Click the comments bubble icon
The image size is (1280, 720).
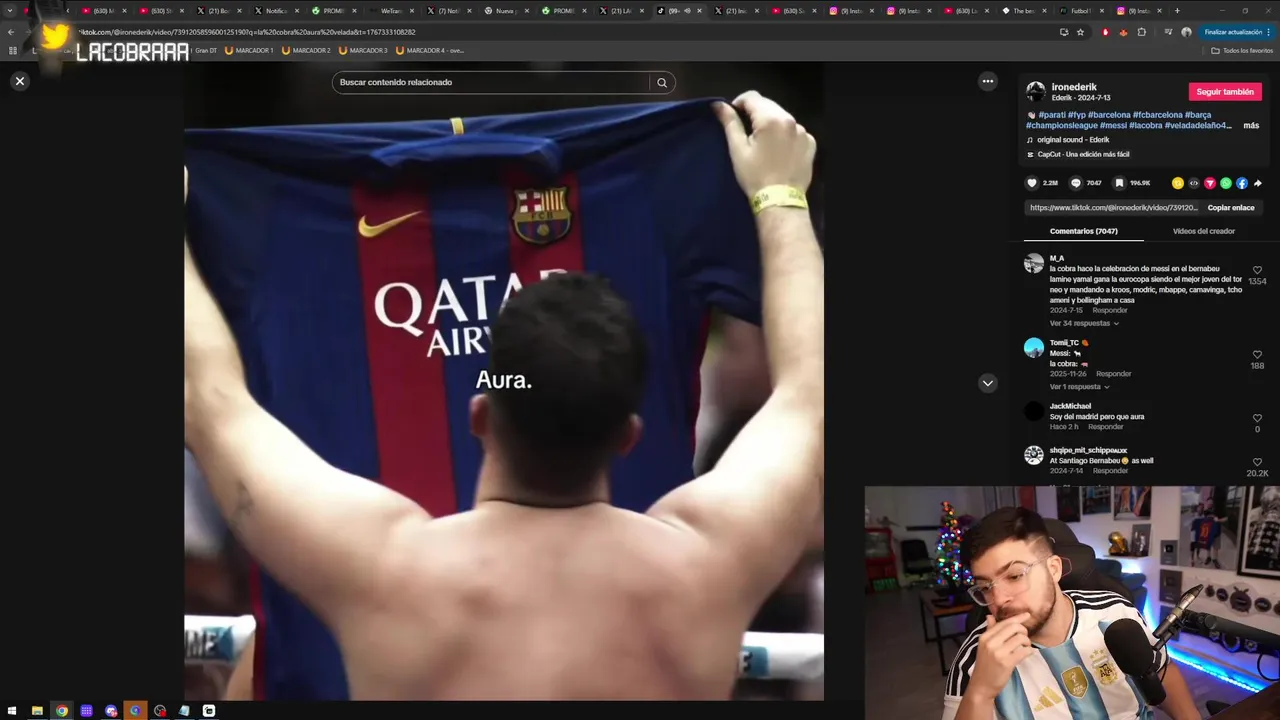tap(1076, 183)
